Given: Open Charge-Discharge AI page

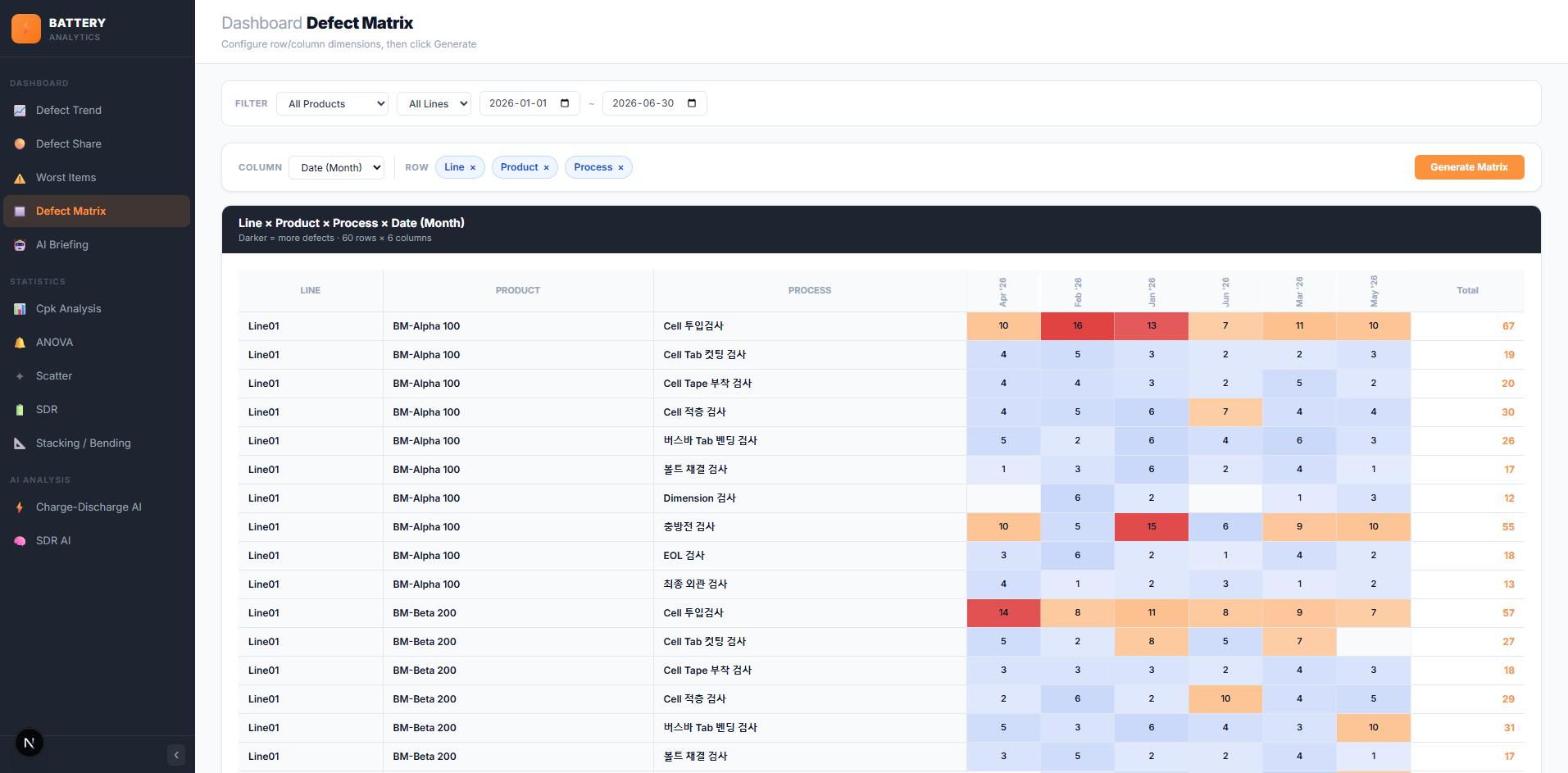Looking at the screenshot, I should pos(97,507).
